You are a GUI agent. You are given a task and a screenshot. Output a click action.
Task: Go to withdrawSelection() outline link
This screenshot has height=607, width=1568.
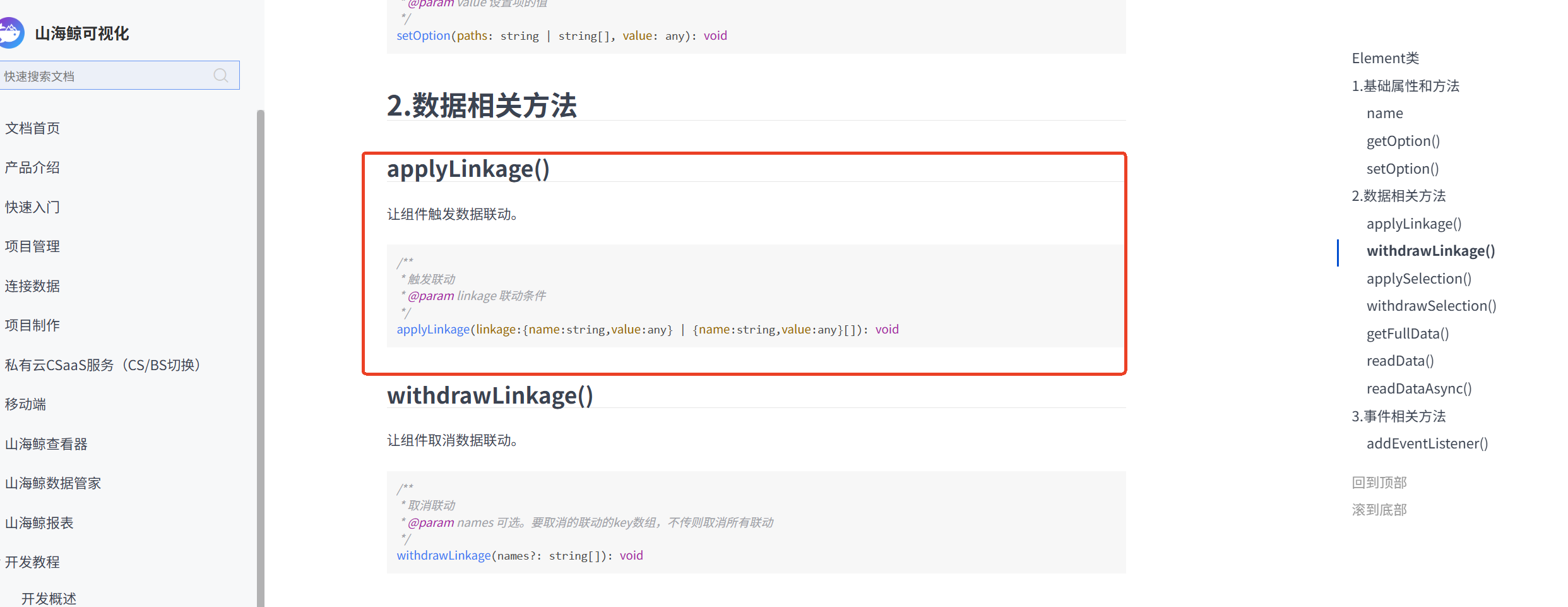pyautogui.click(x=1431, y=306)
